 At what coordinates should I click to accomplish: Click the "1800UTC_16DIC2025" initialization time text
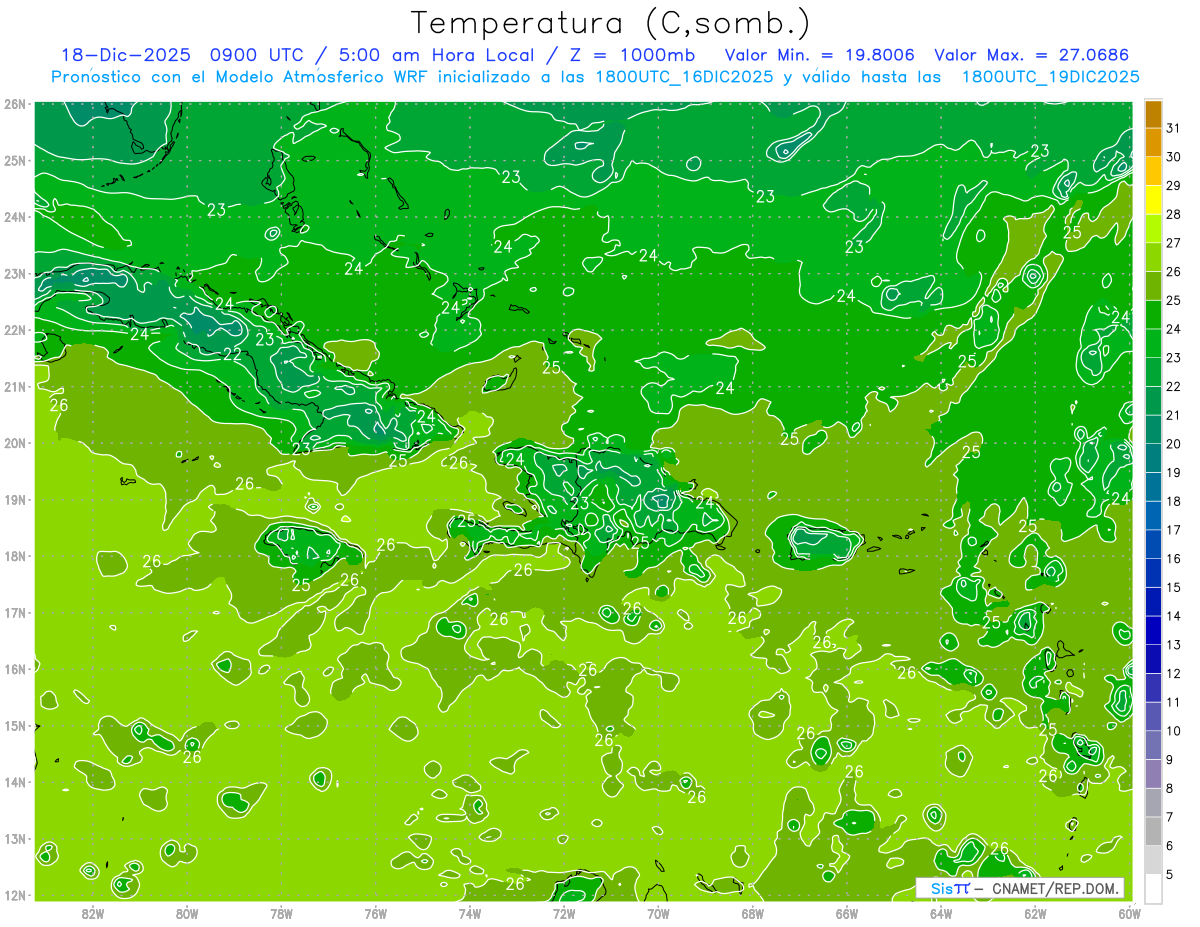(686, 77)
